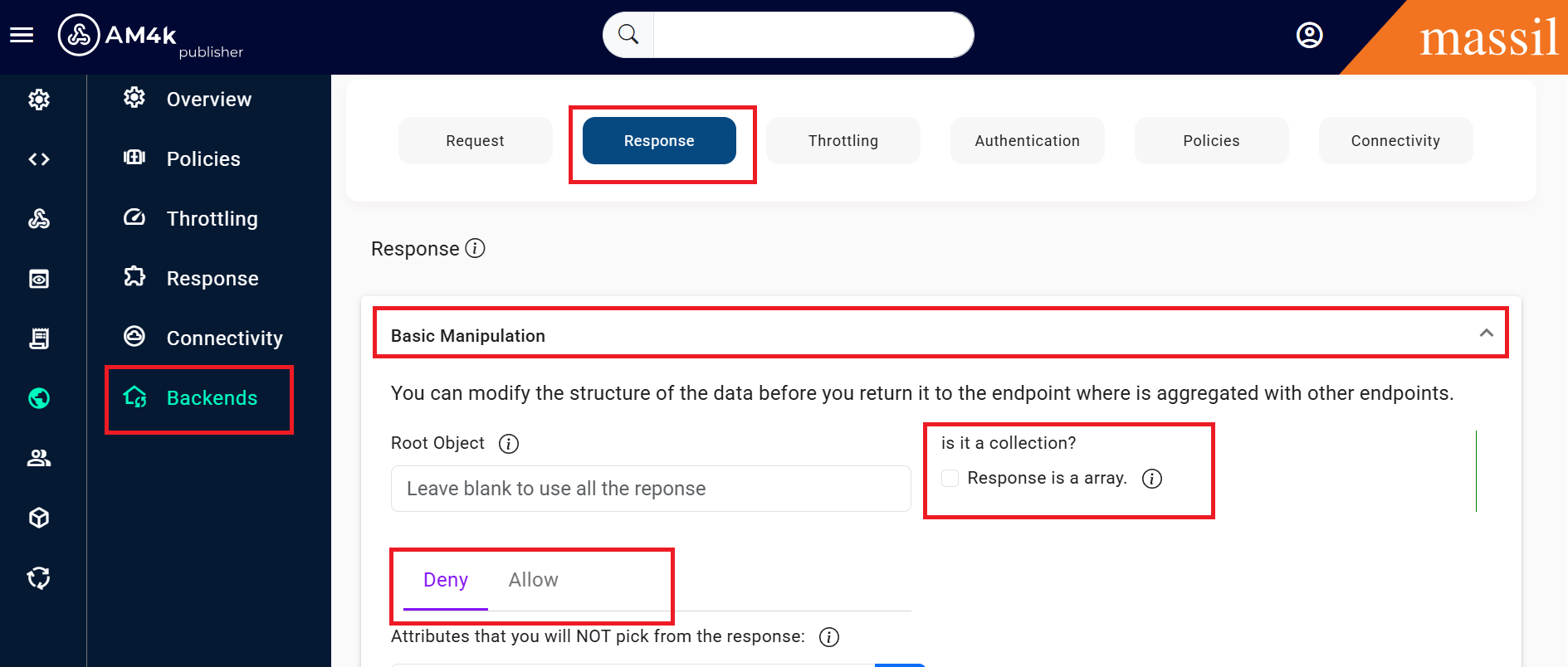The width and height of the screenshot is (1568, 667).
Task: Select the package cube icon in the sidebar
Action: click(x=38, y=518)
